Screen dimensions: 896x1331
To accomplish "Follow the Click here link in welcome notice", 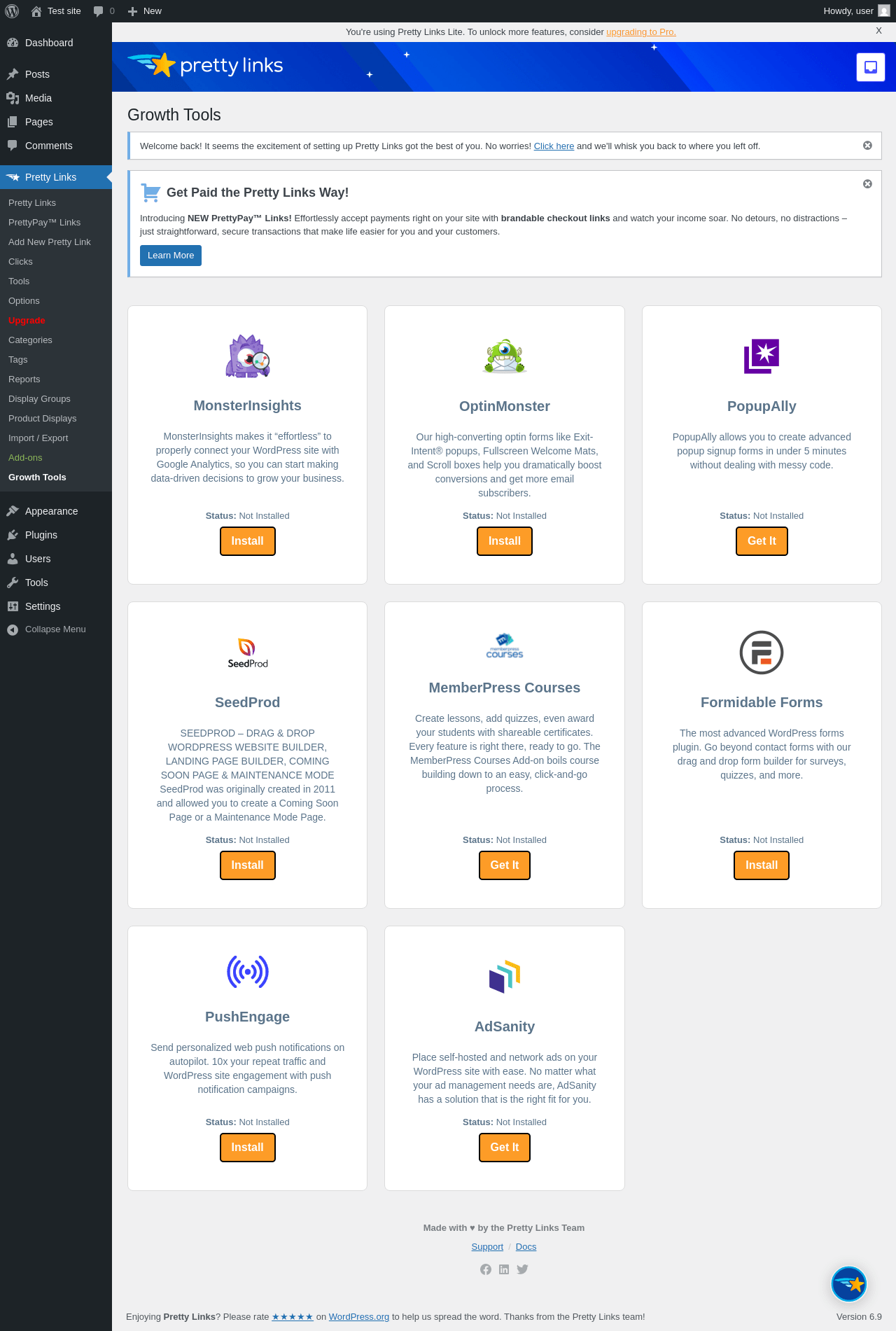I will click(554, 146).
